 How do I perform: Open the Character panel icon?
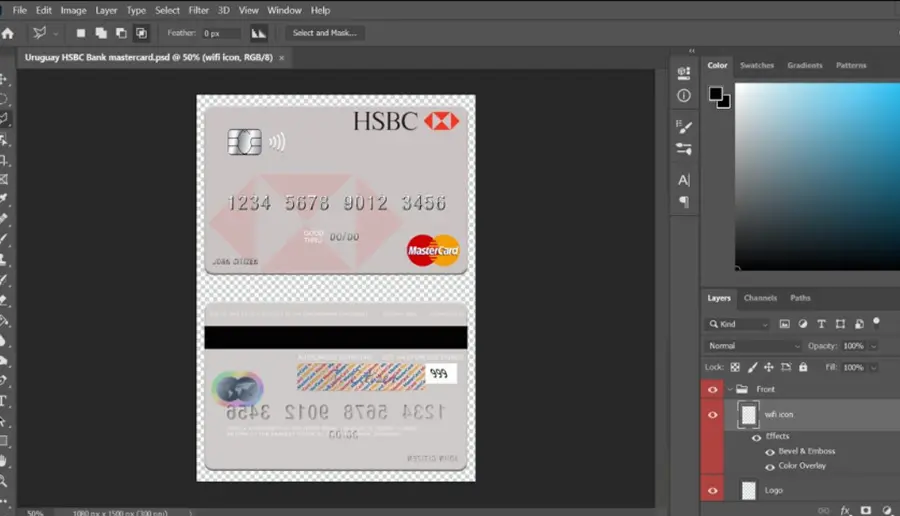click(684, 180)
